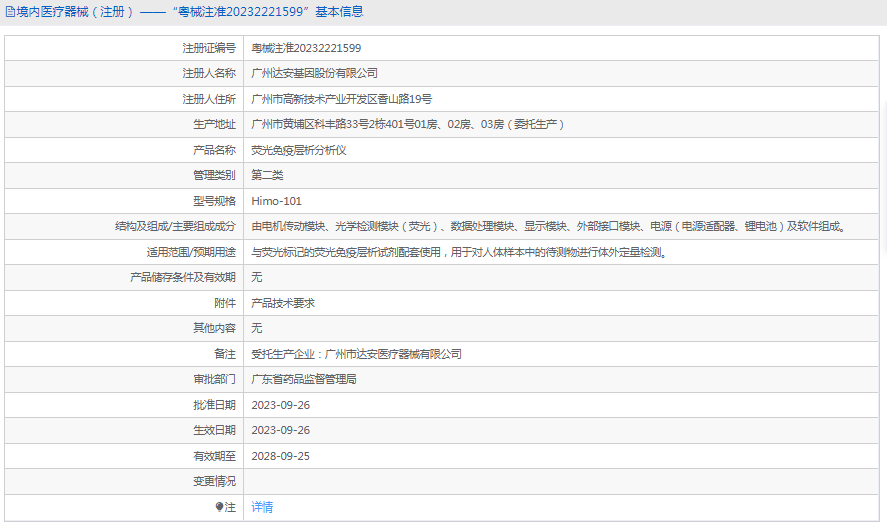Click product name 荧光免疫层析分析仪
This screenshot has width=887, height=529.
coord(299,150)
